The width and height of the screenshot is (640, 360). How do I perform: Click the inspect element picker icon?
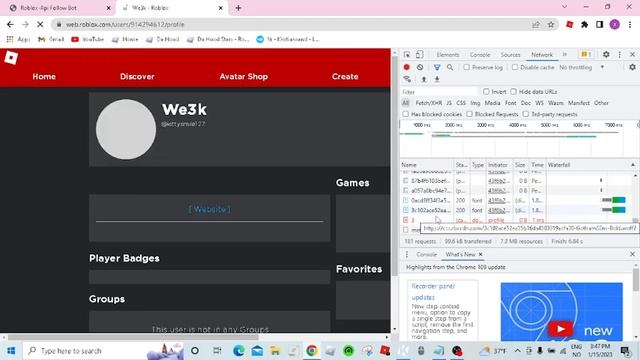[x=407, y=55]
